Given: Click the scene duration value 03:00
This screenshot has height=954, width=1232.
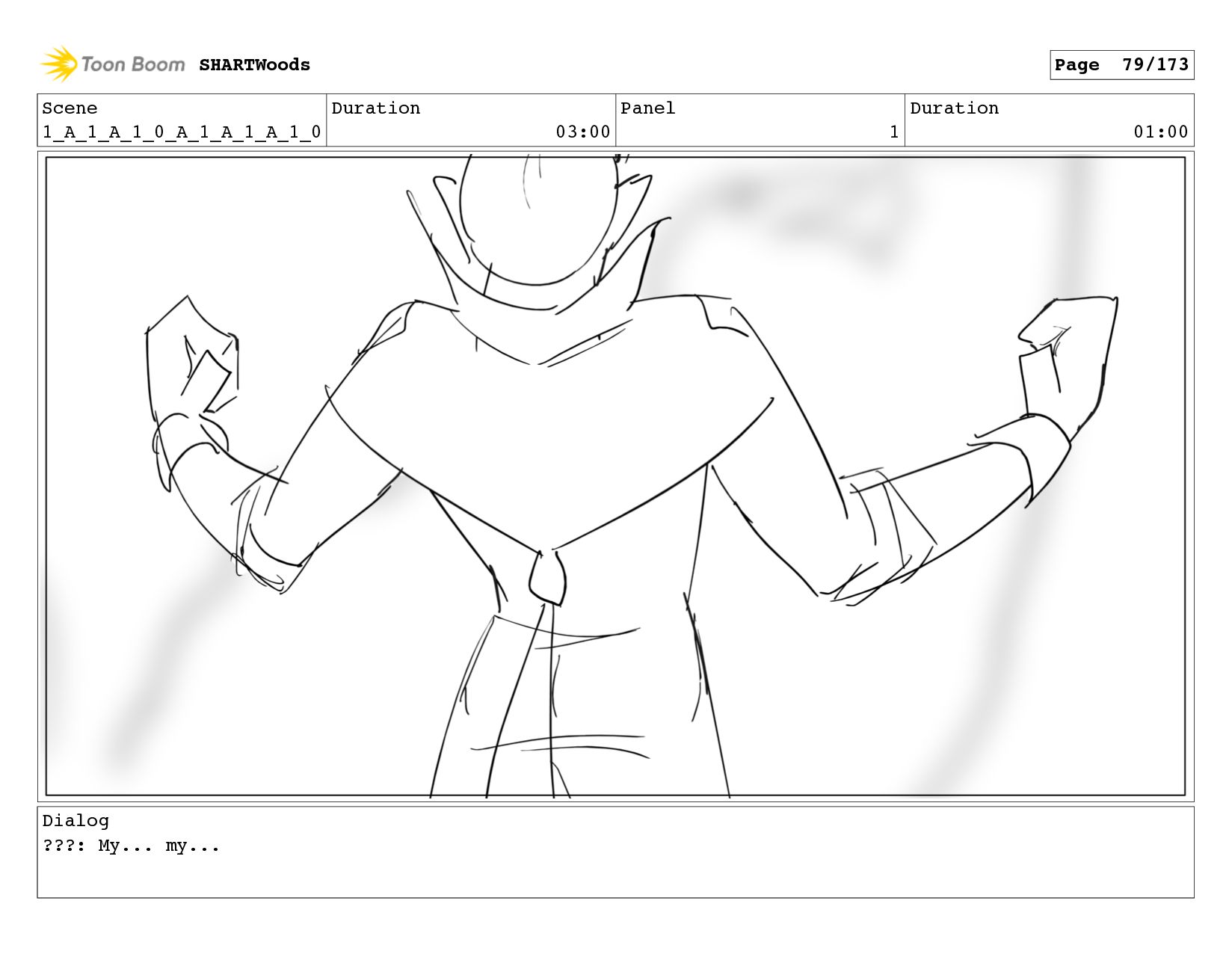Looking at the screenshot, I should (x=583, y=132).
